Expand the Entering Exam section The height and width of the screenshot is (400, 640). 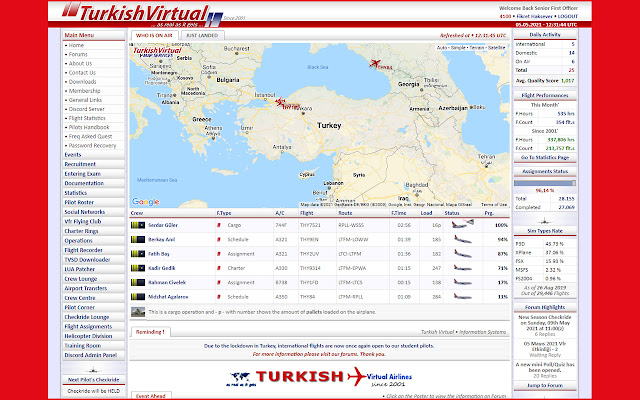click(93, 174)
